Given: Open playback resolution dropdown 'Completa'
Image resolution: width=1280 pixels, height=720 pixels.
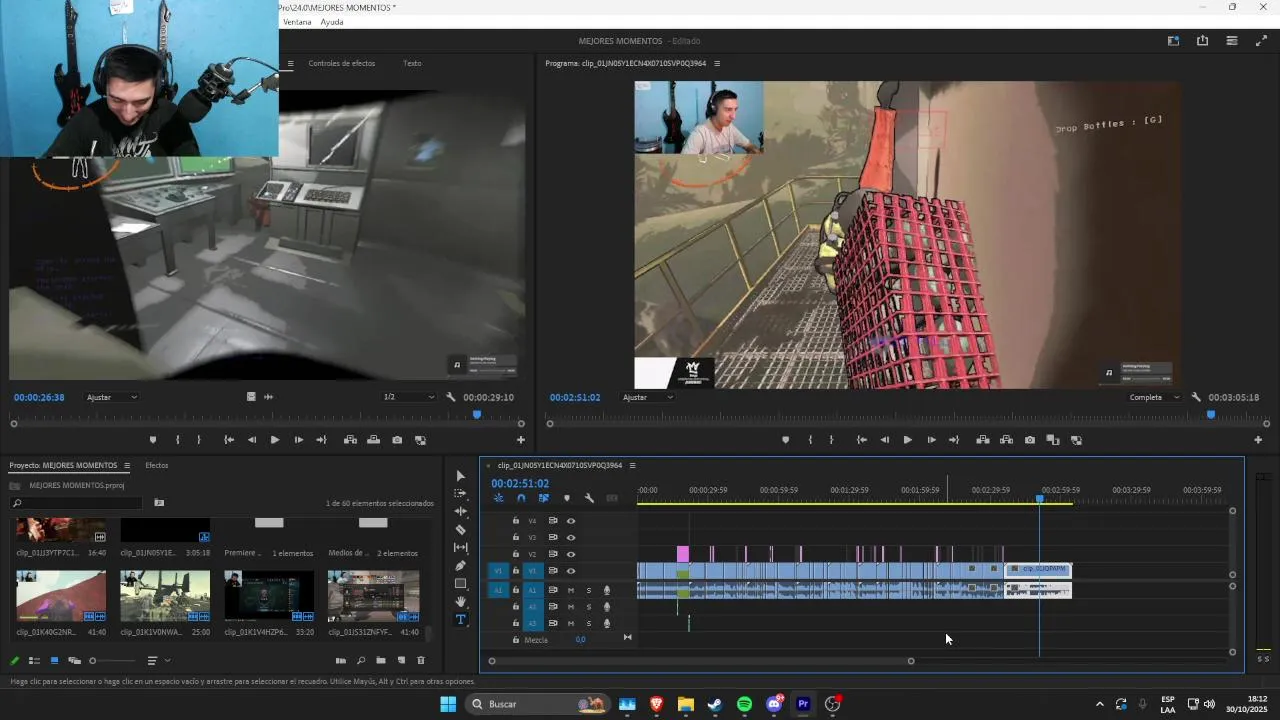Looking at the screenshot, I should coord(1152,397).
